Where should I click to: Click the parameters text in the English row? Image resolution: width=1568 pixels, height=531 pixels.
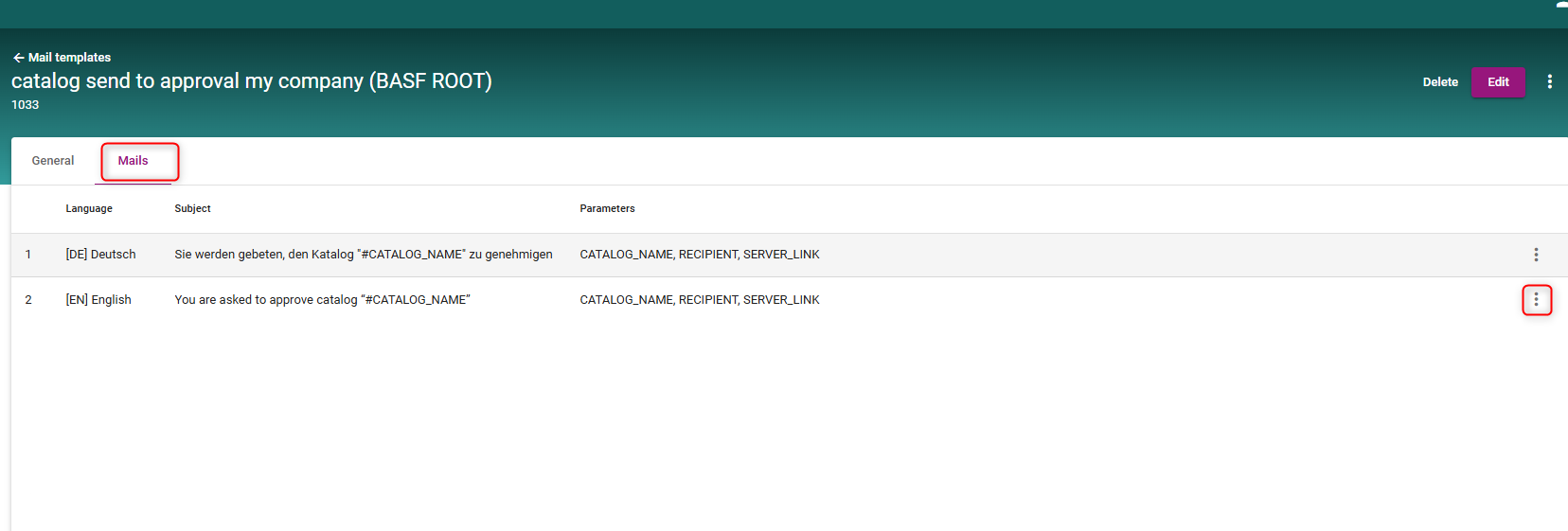(x=699, y=300)
